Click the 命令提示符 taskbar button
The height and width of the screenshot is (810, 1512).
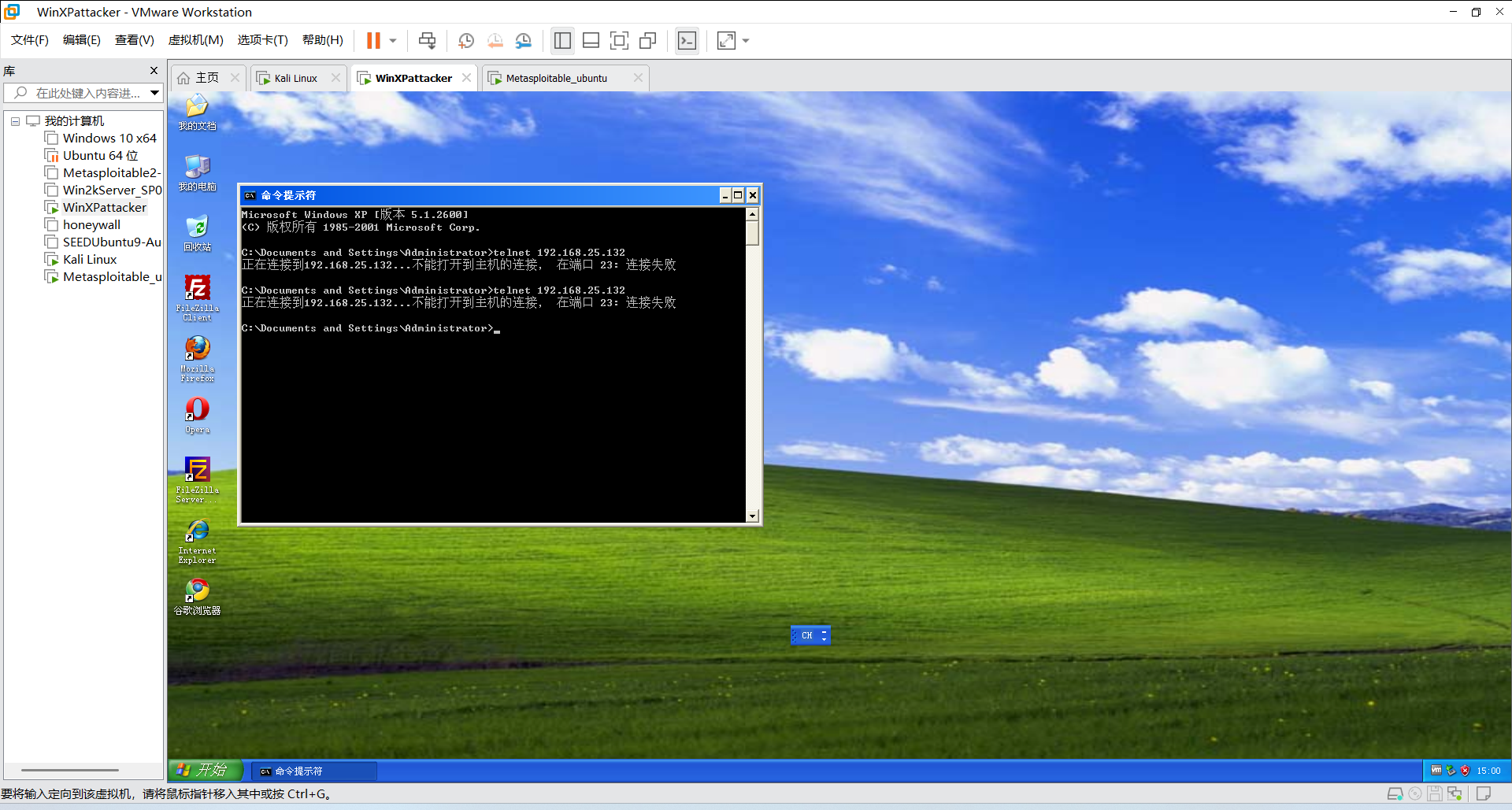(315, 771)
